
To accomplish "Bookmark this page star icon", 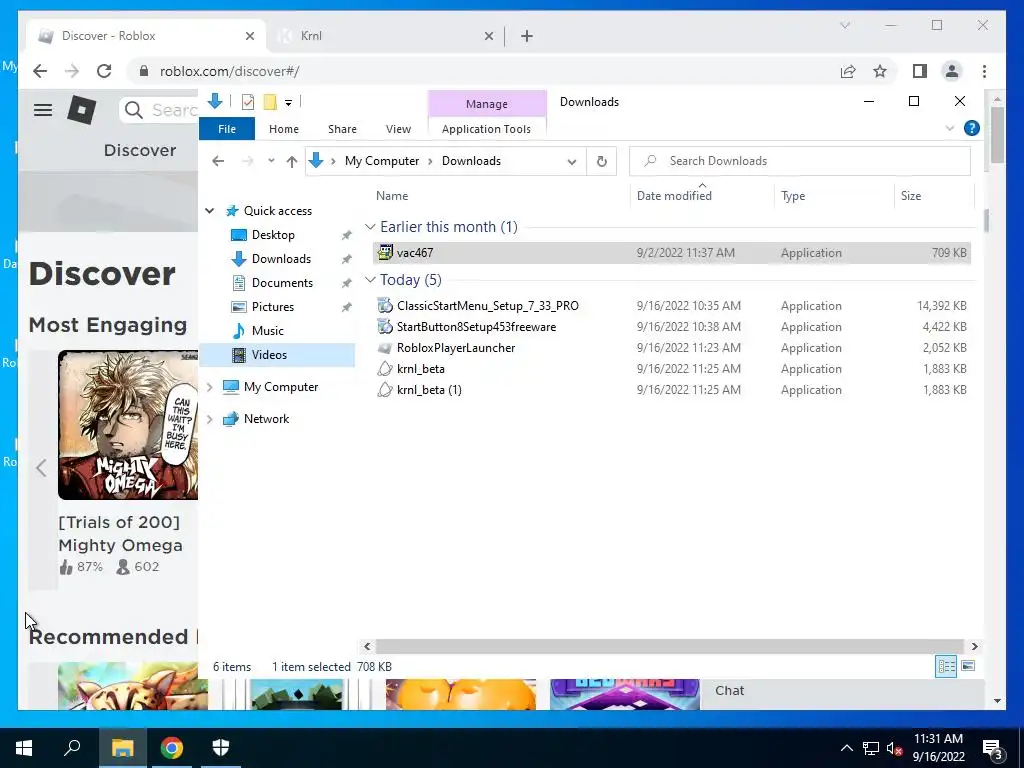I will click(880, 71).
